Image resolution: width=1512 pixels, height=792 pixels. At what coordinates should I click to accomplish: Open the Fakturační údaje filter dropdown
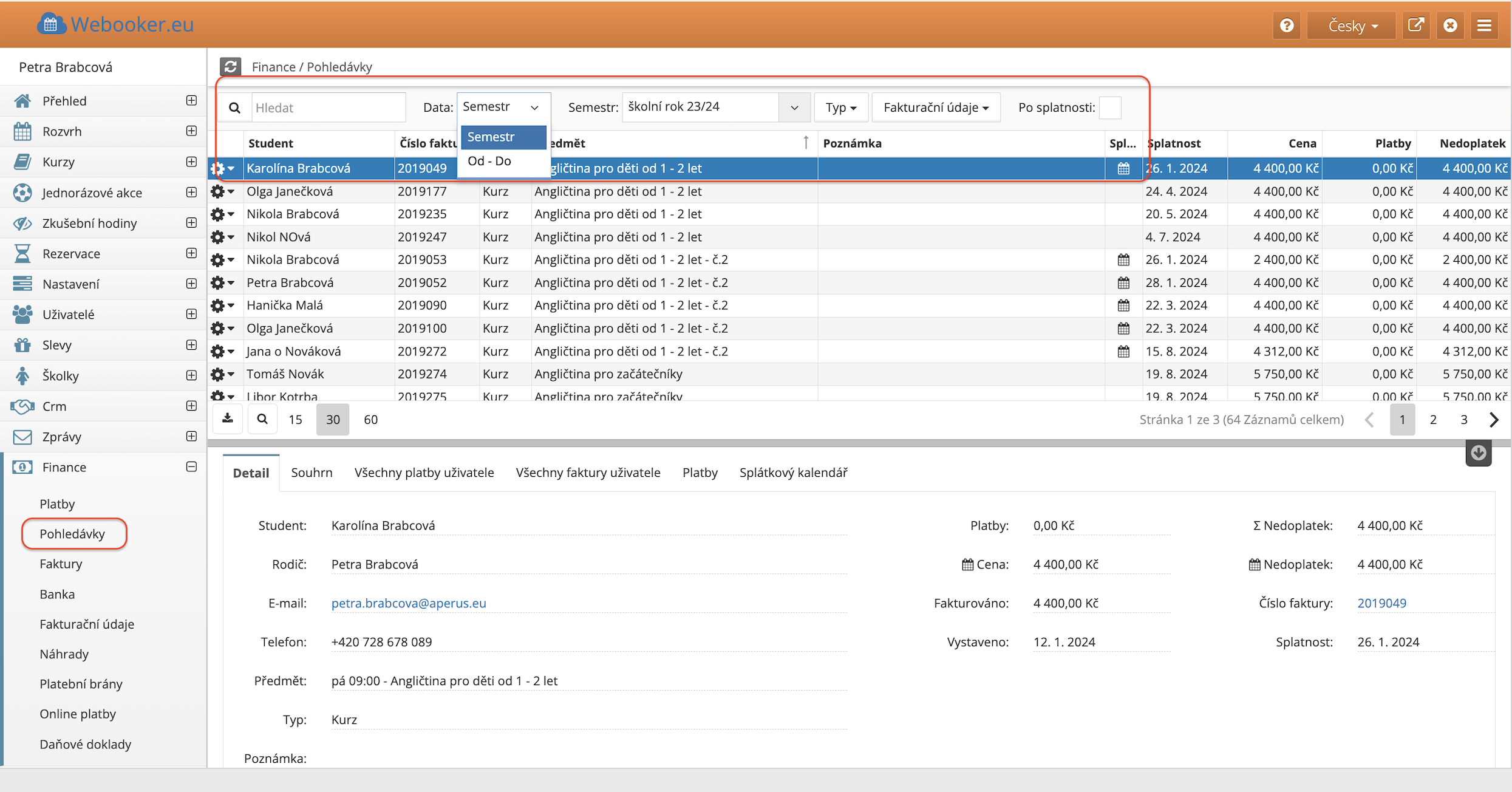(936, 108)
